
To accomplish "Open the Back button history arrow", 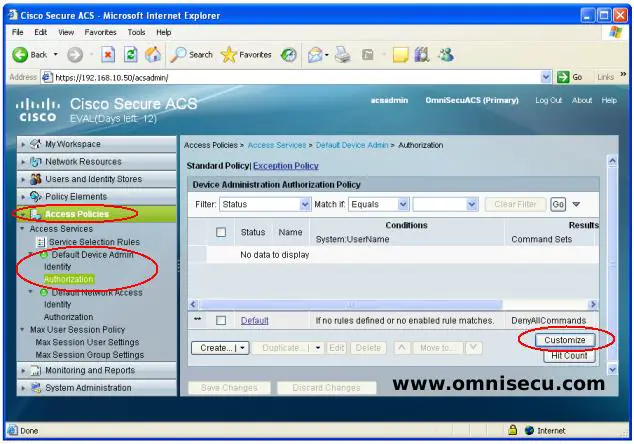I will (x=55, y=54).
